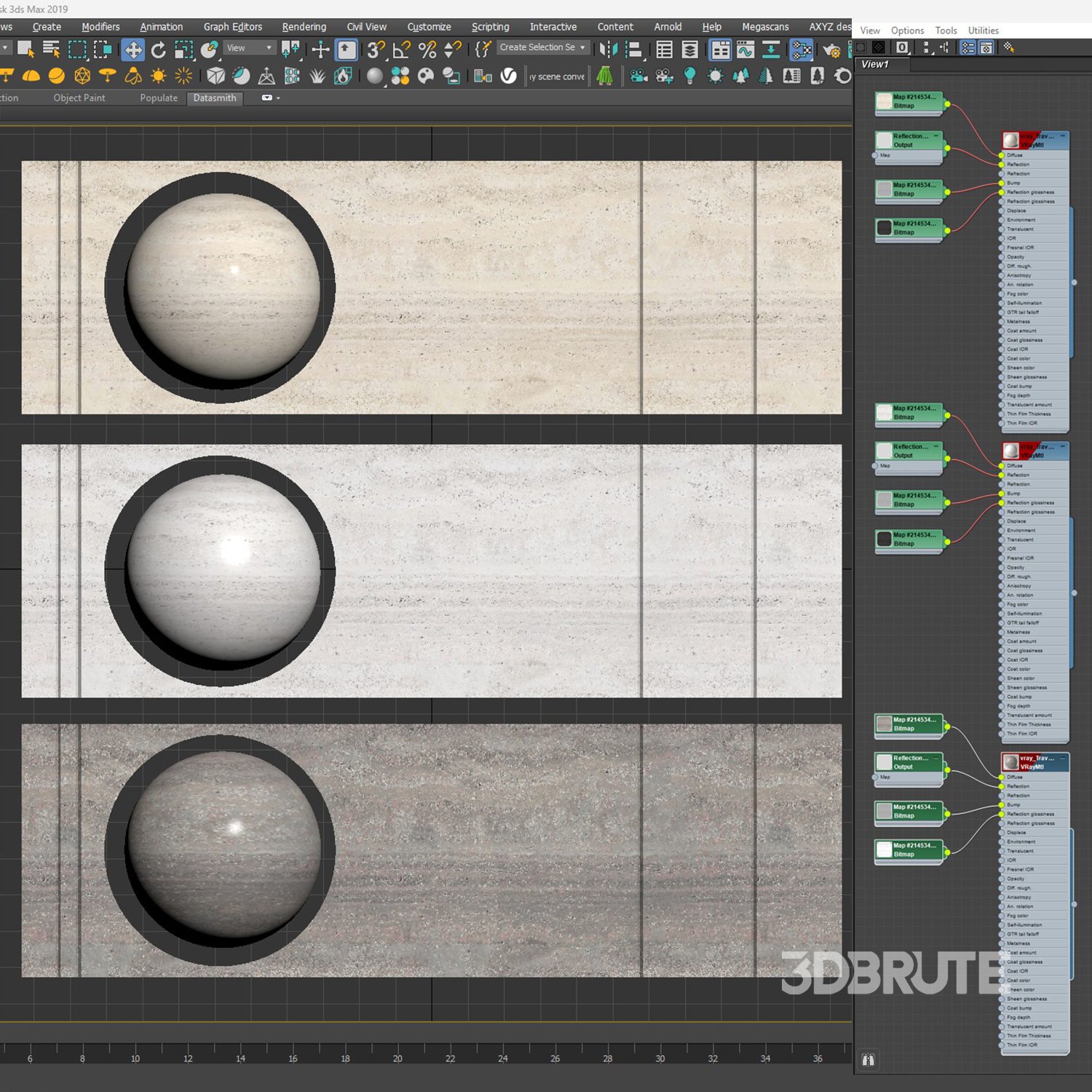The width and height of the screenshot is (1092, 1092).
Task: Collapse the top VRayMtl node
Action: (x=1062, y=136)
